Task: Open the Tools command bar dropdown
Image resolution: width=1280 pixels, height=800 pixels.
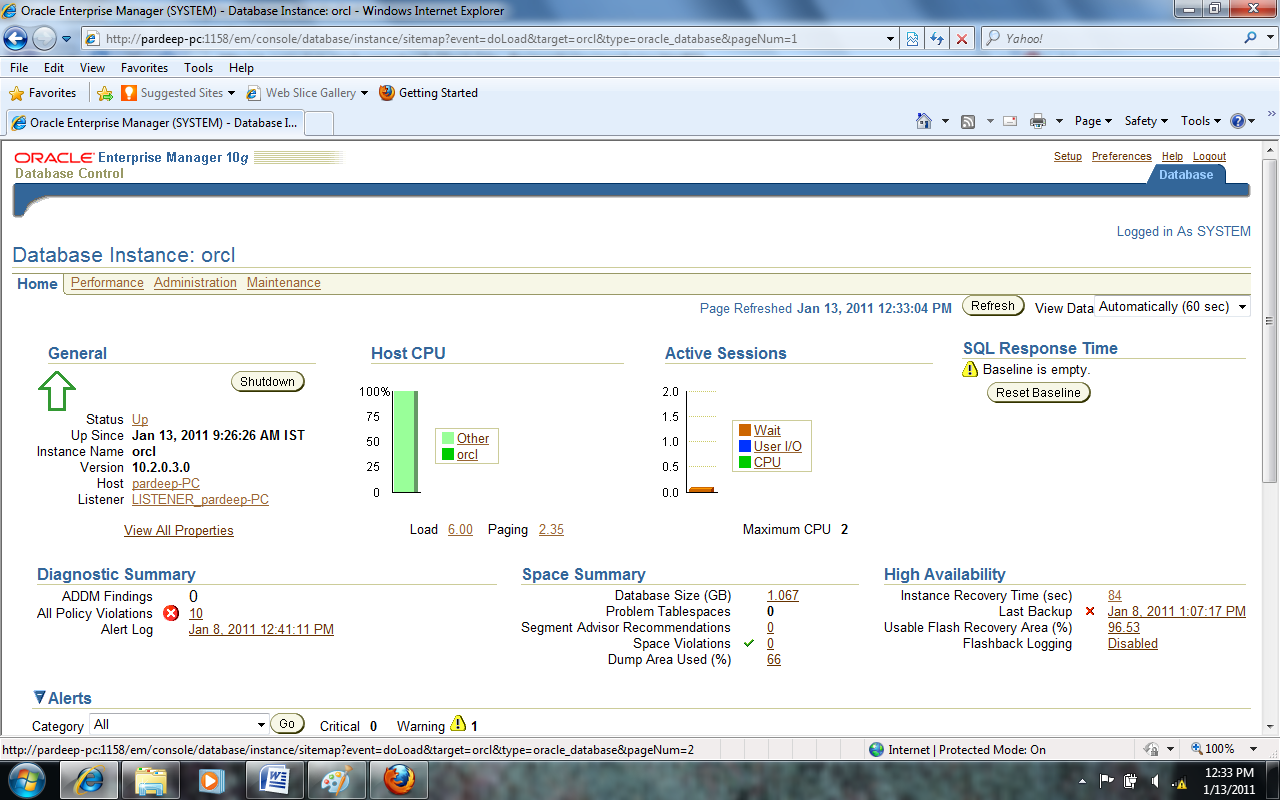Action: coord(1200,121)
